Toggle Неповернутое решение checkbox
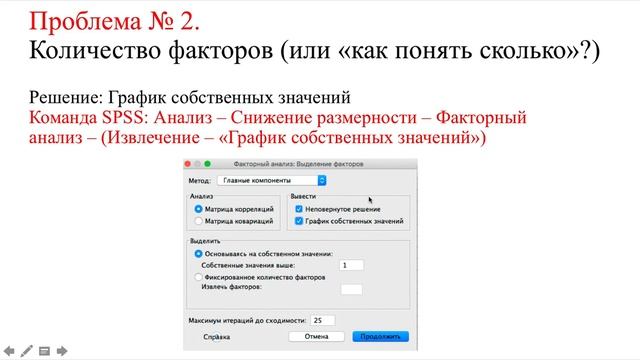This screenshot has width=640, height=360. [299, 209]
